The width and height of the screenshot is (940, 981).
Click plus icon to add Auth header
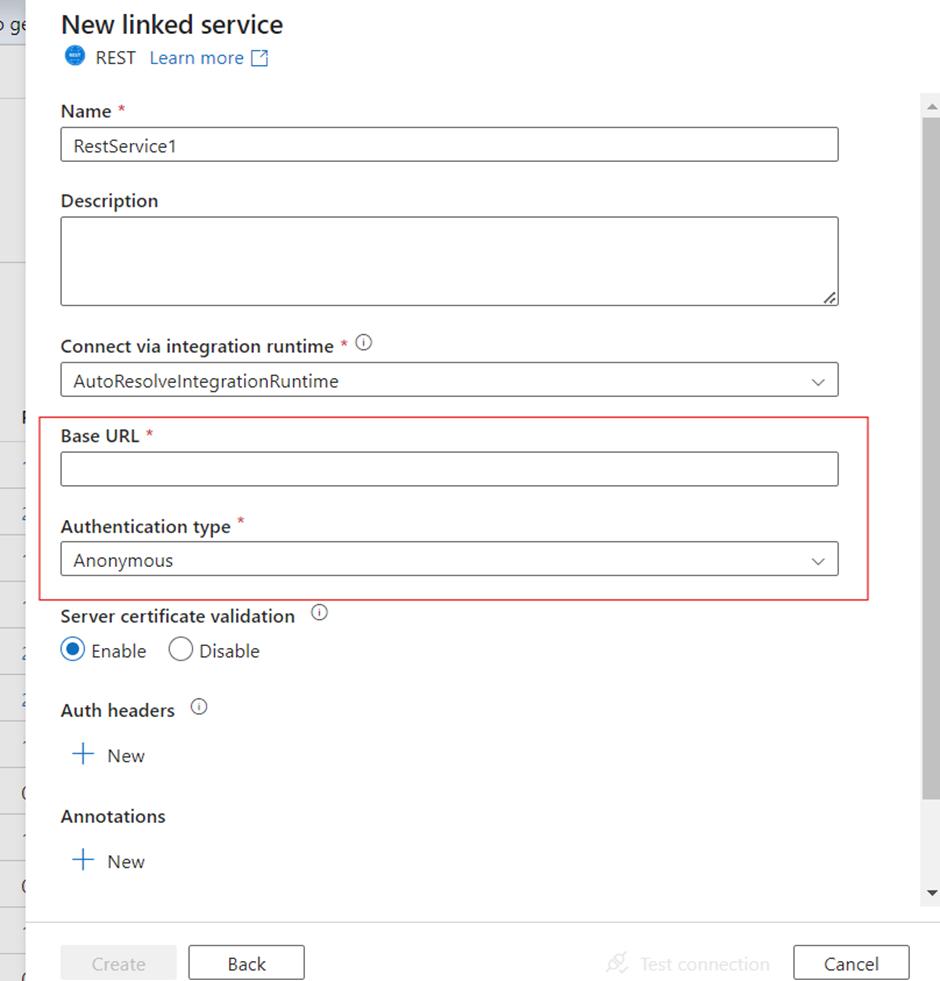point(83,755)
